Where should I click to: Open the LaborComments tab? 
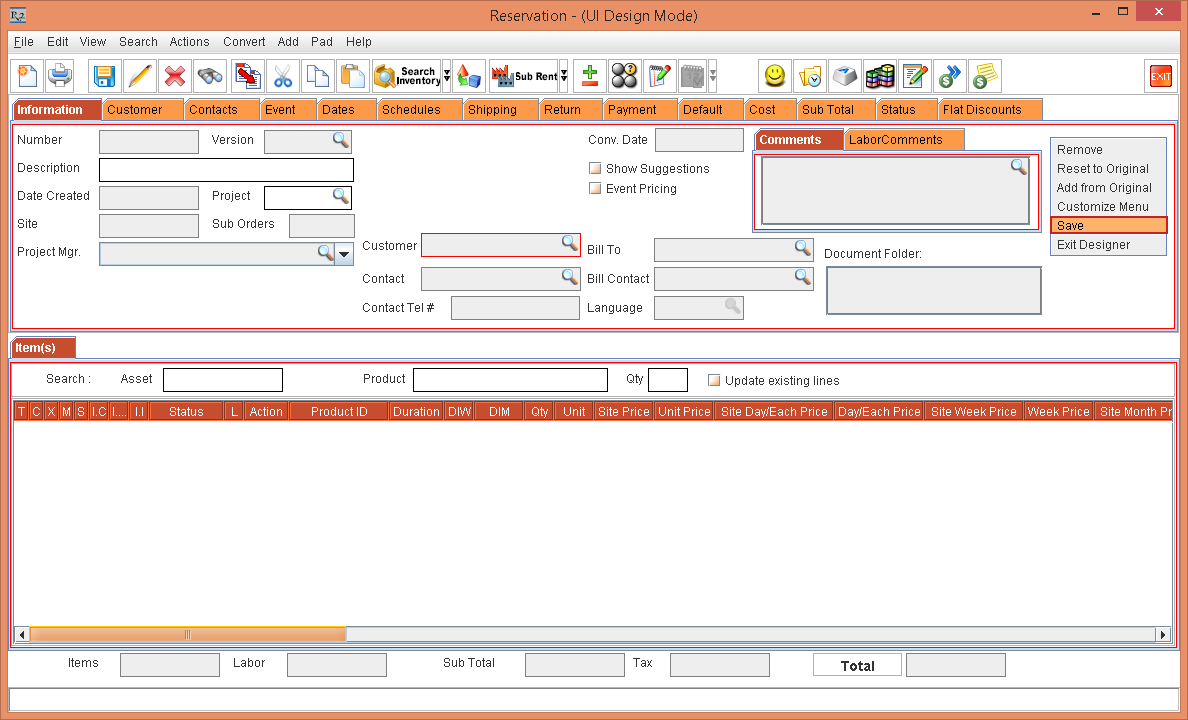pyautogui.click(x=904, y=139)
